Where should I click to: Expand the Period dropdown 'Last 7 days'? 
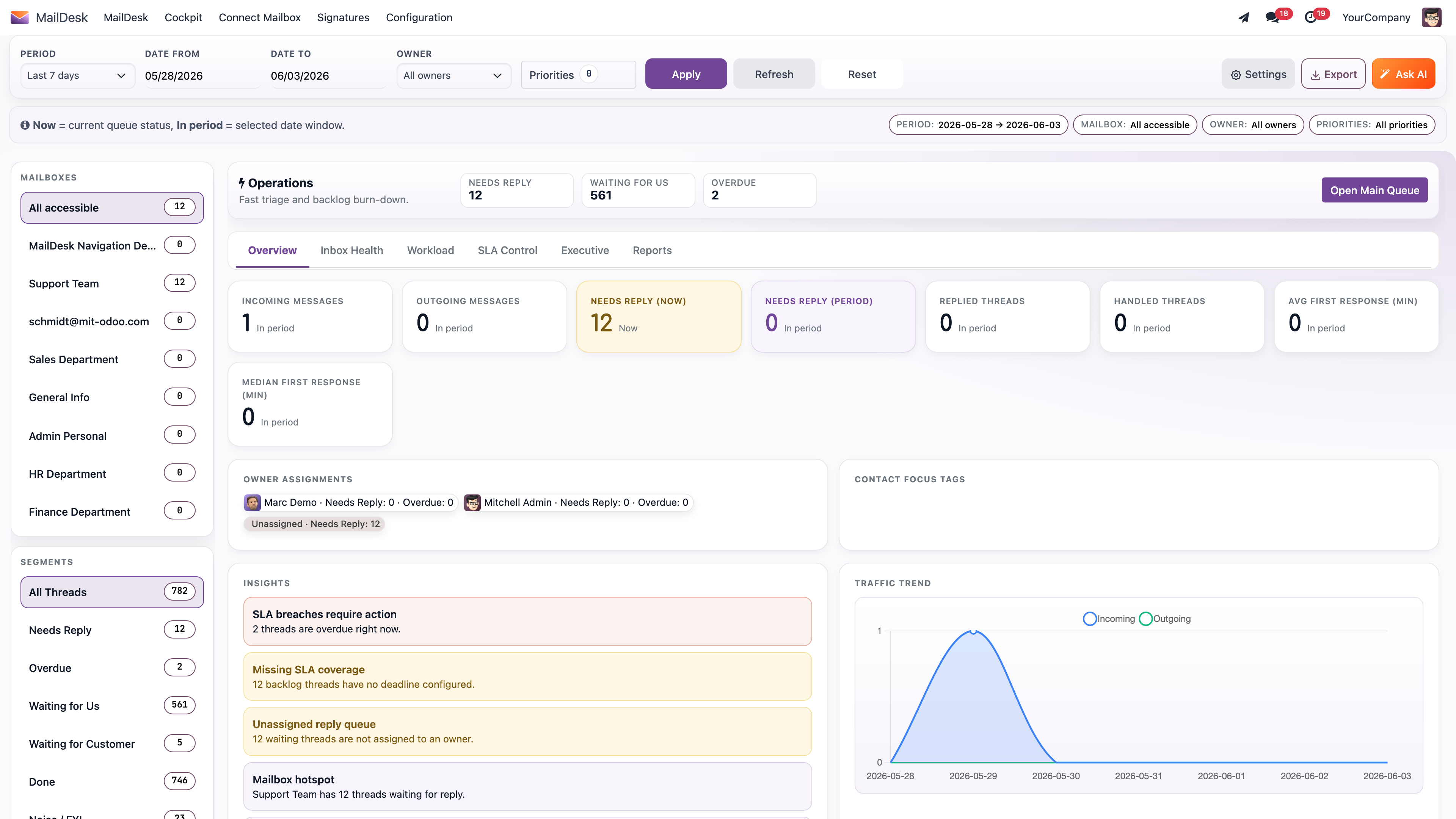pos(77,76)
